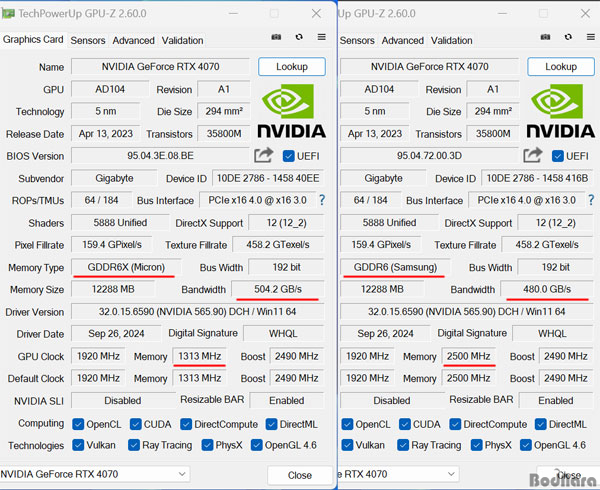This screenshot has height=490, width=600.
Task: Expand GPU selector dropdown in left window
Action: coord(182,474)
